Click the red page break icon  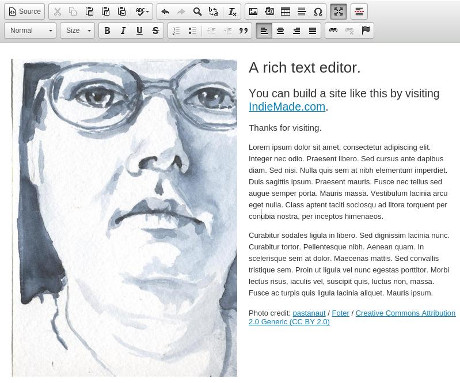(359, 12)
